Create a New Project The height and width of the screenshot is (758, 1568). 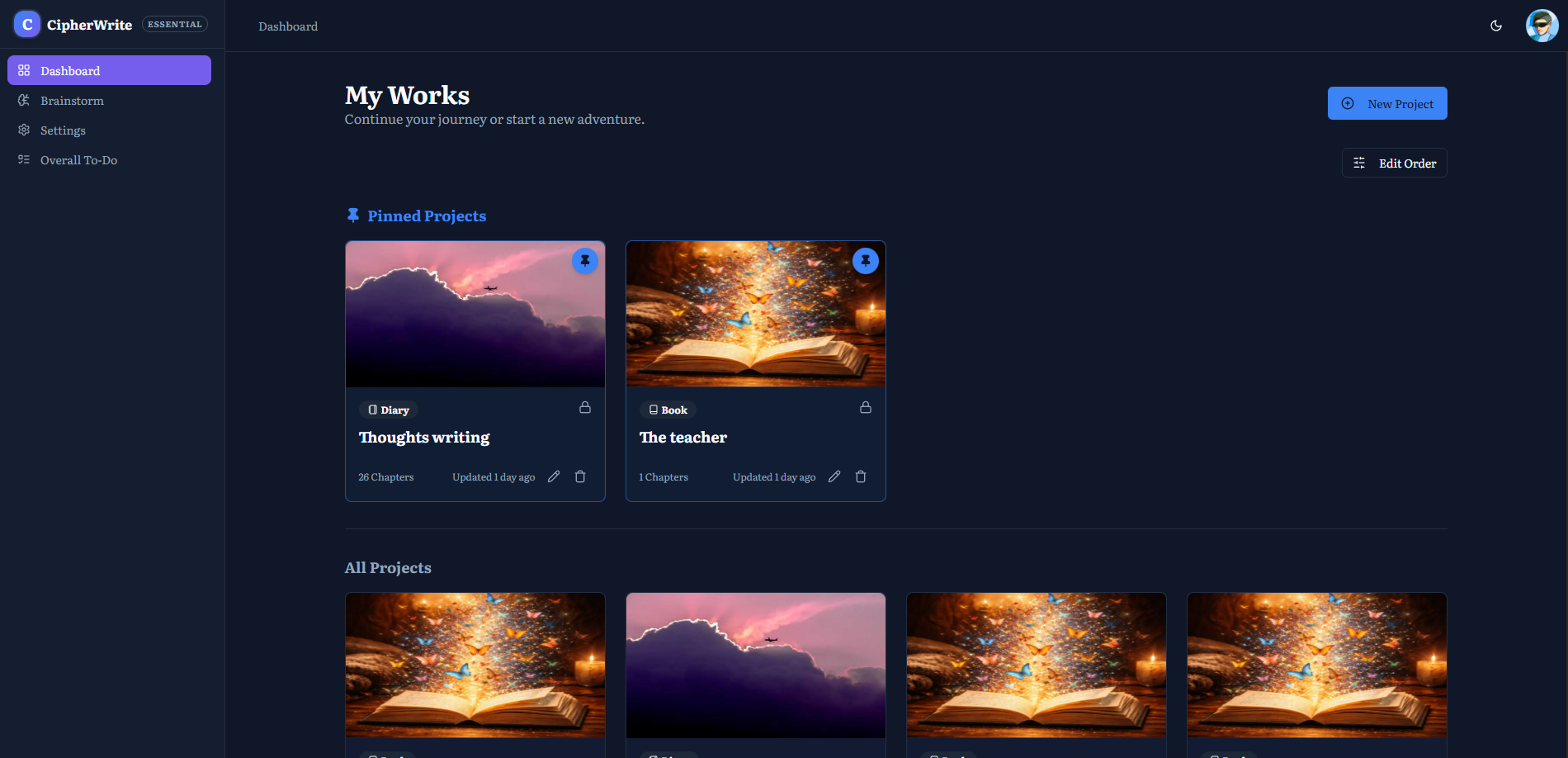coord(1386,104)
